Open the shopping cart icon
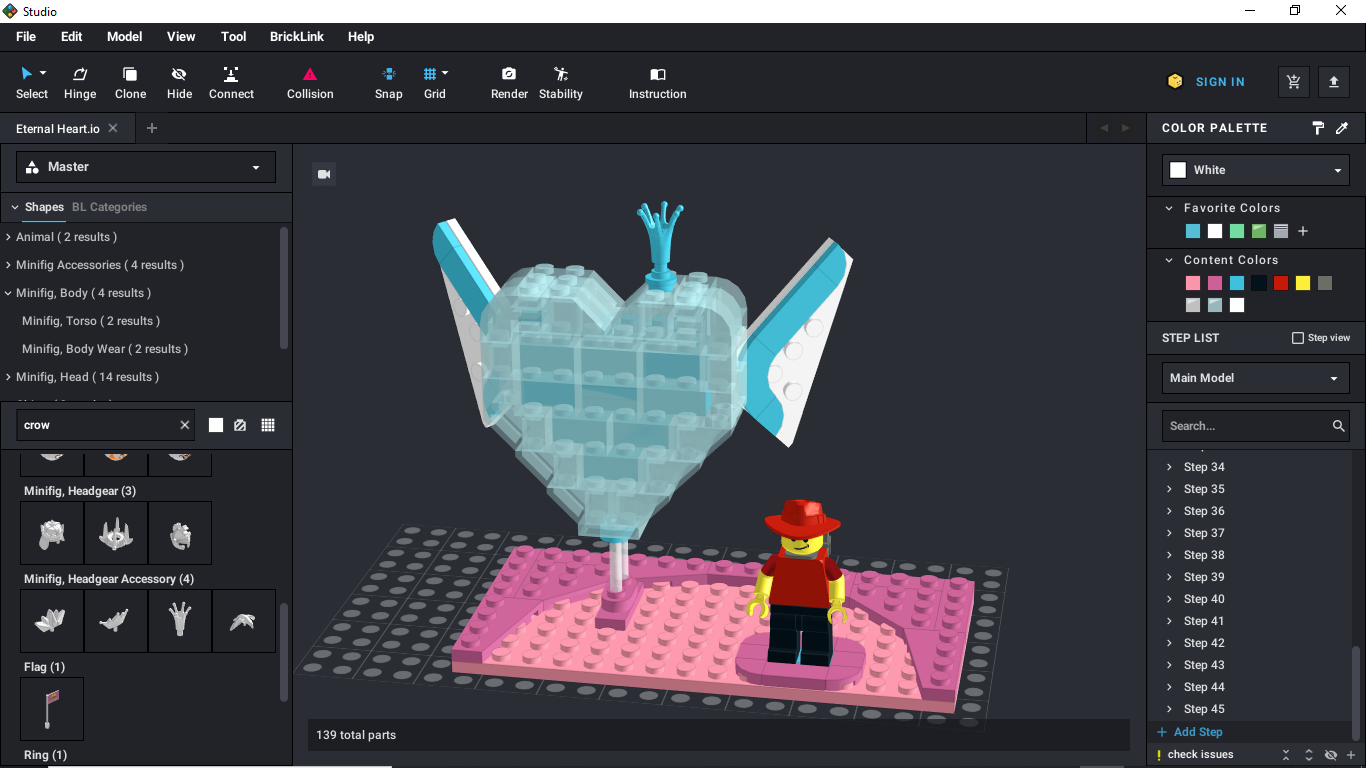The image size is (1366, 768). (1294, 82)
